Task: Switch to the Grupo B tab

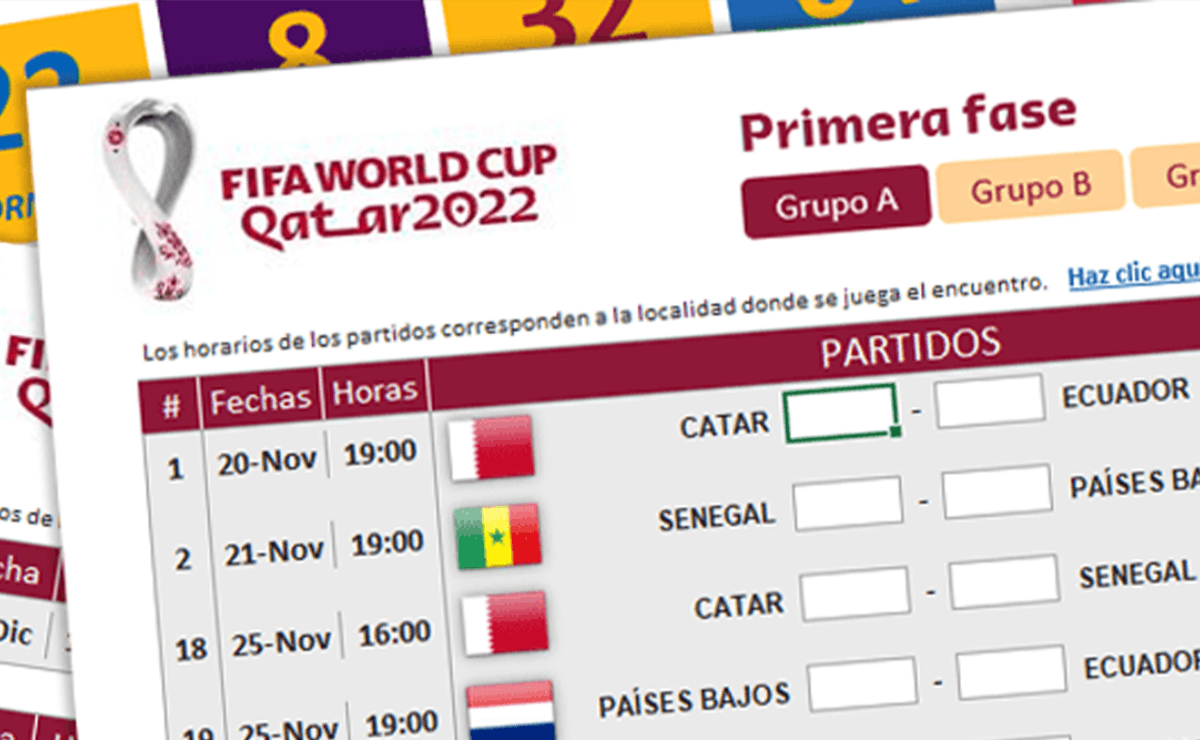Action: pyautogui.click(x=1030, y=186)
